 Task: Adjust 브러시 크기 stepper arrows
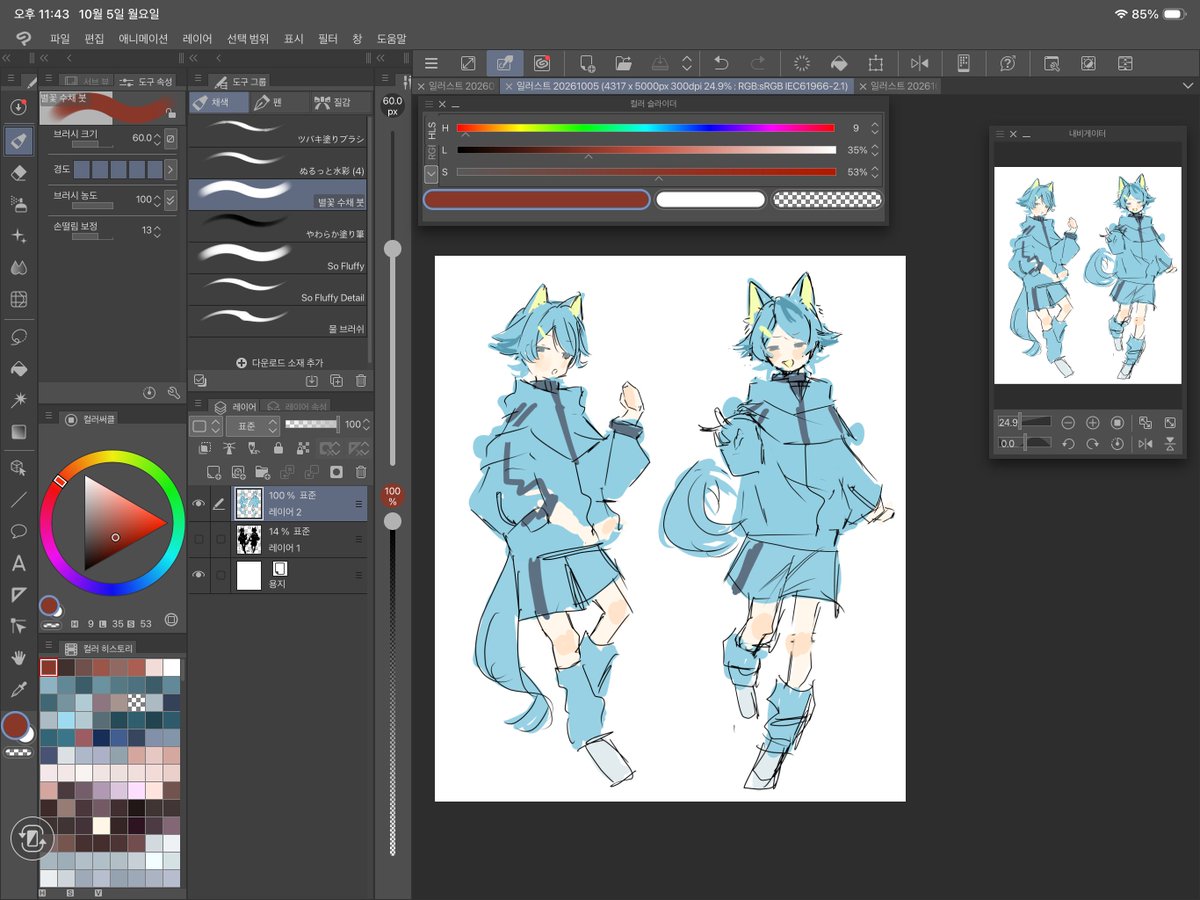(157, 138)
